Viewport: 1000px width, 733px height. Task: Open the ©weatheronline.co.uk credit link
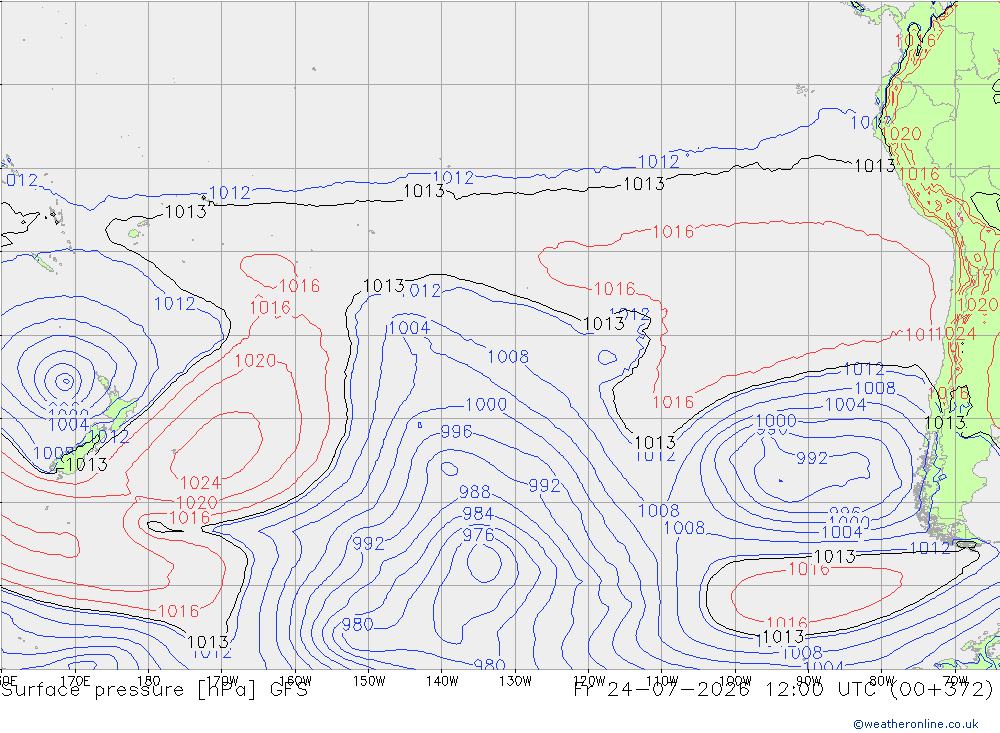(916, 724)
